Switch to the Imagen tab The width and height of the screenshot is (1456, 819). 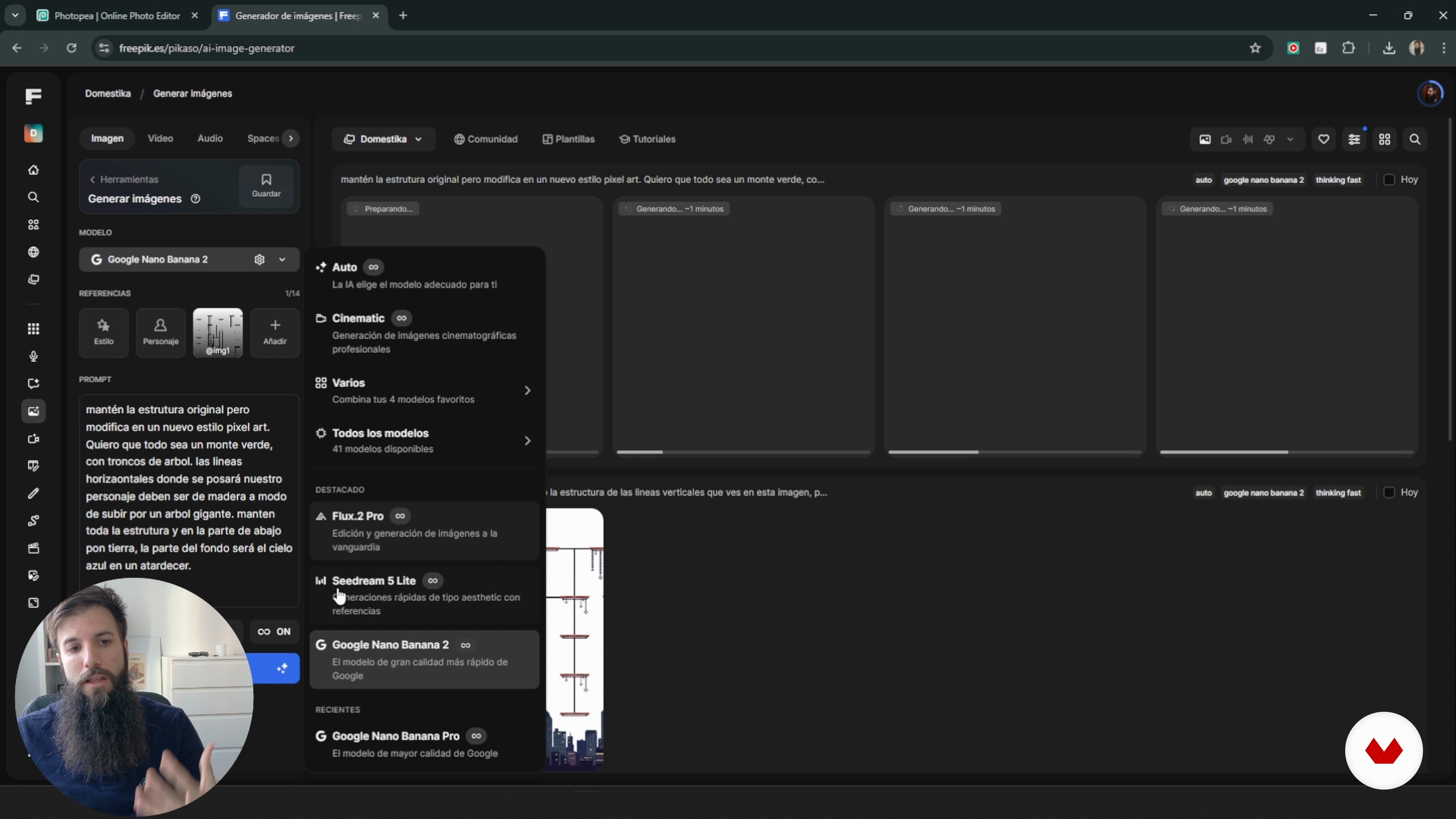coord(107,138)
